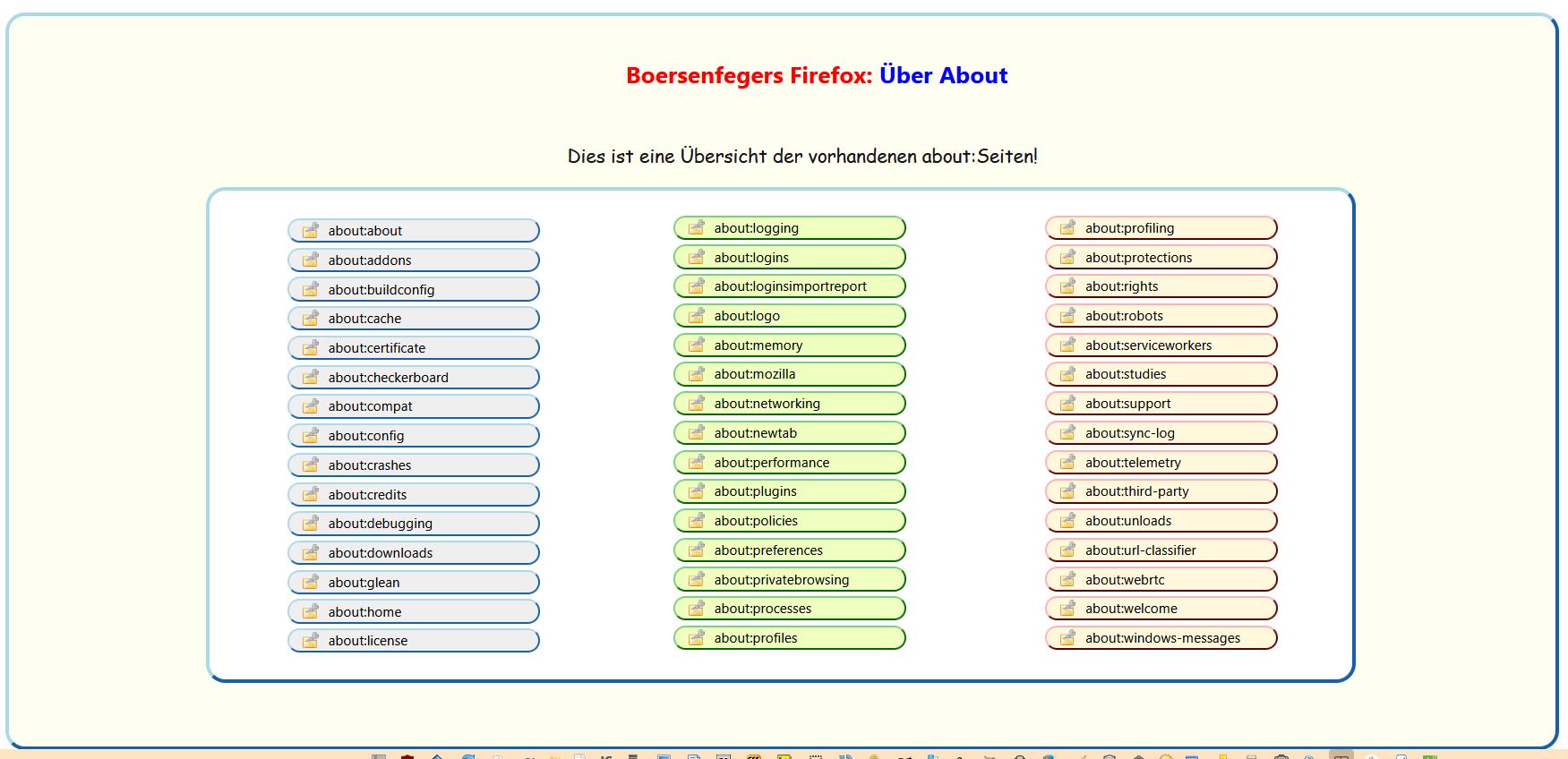Open the about:url-classifier button

tap(1161, 550)
